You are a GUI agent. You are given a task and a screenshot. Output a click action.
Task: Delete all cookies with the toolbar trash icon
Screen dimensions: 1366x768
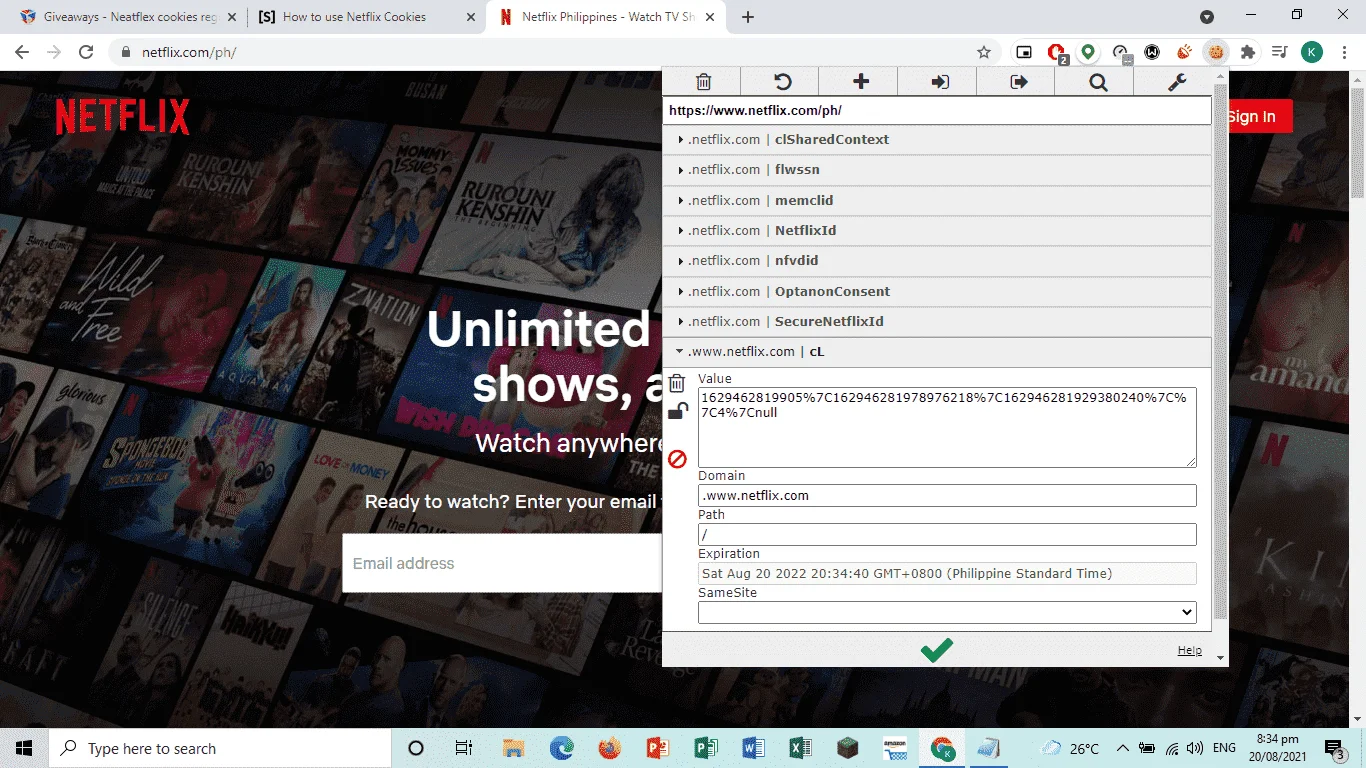click(703, 82)
